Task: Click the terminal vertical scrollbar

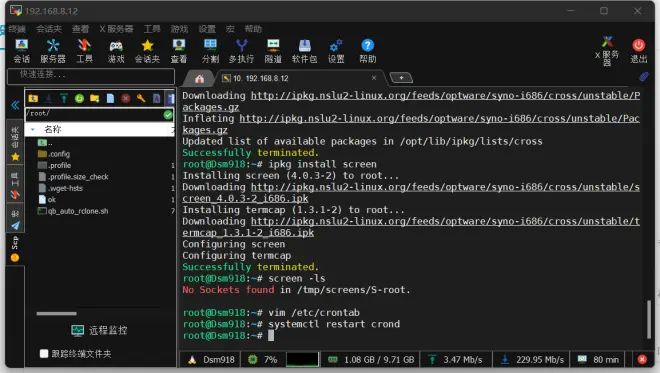Action: tap(649, 319)
